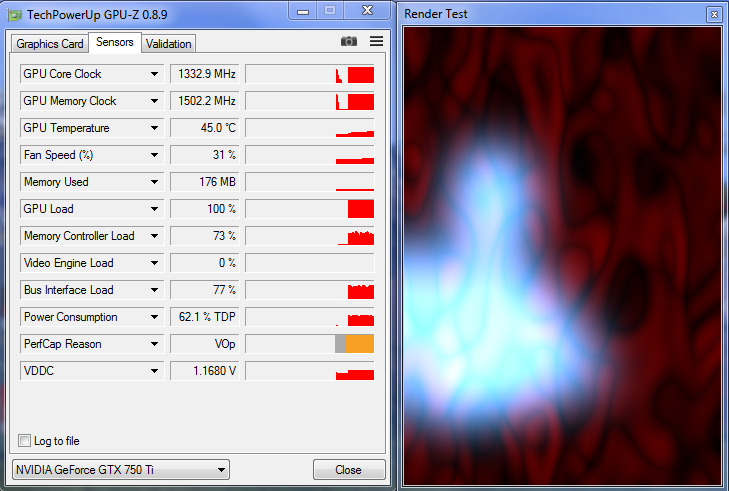Image resolution: width=729 pixels, height=491 pixels.
Task: Click the Bus Interface Load graph
Action: tap(310, 290)
